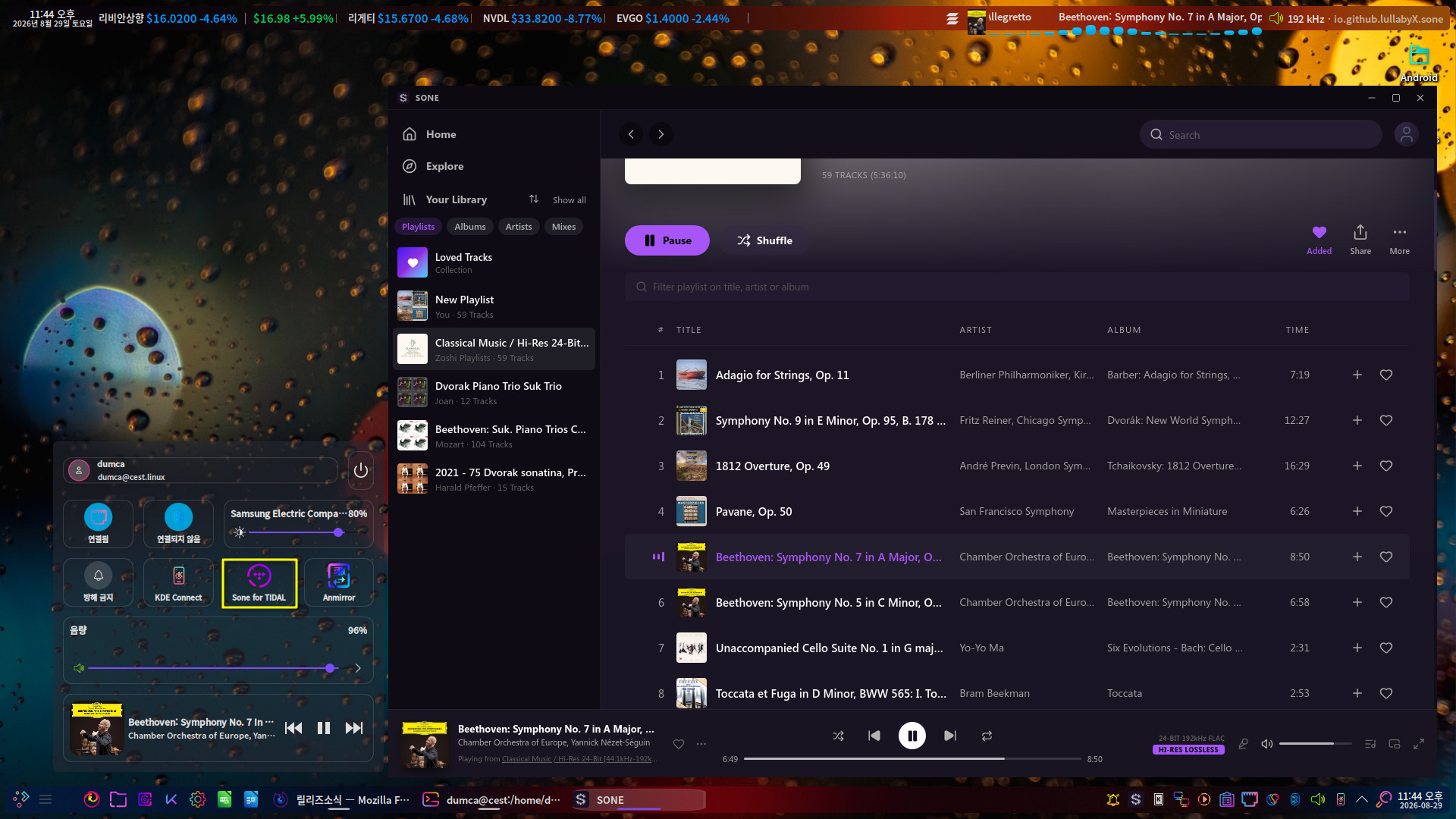Toggle heart for current track in player bar
This screenshot has width=1456, height=819.
(x=679, y=744)
